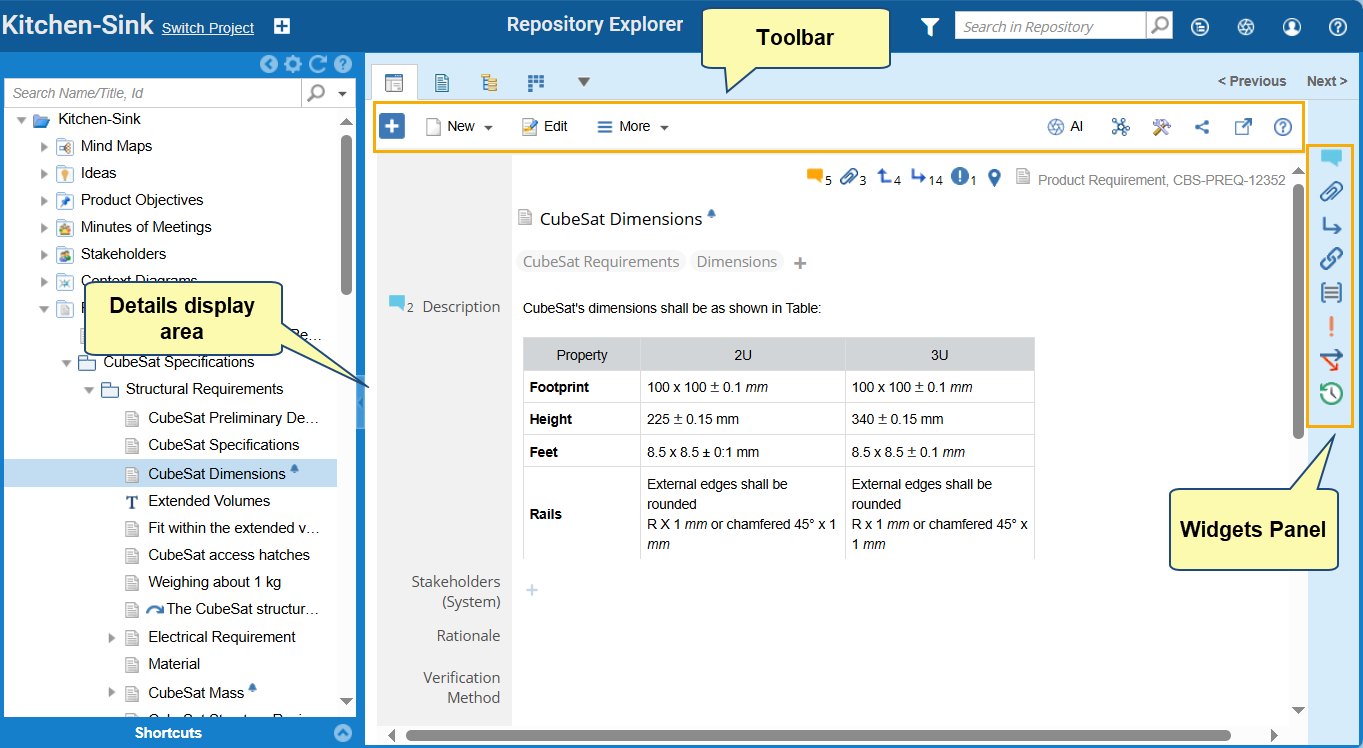
Task: Open the attachments paperclip widget
Action: 1330,191
